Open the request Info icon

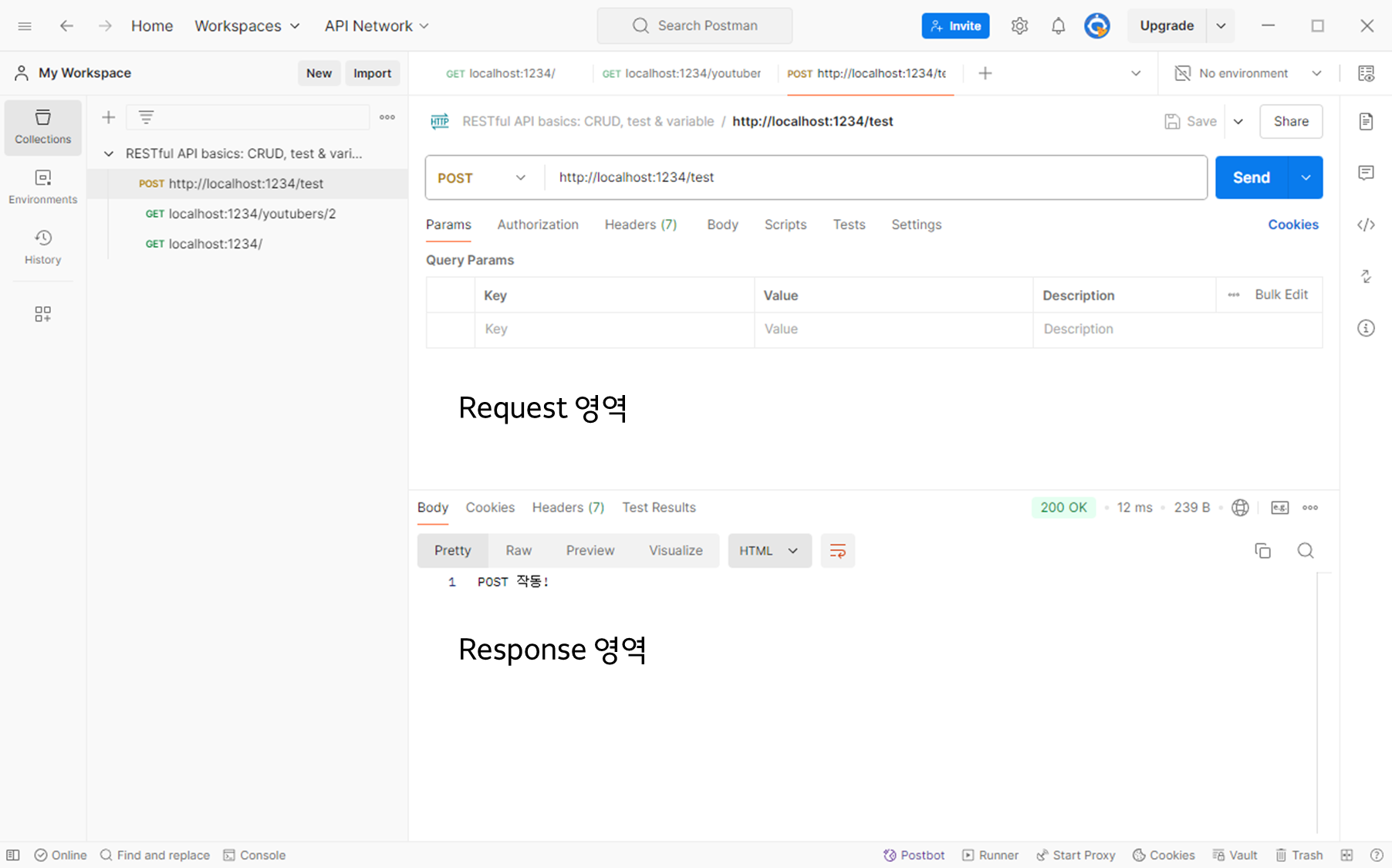[x=1366, y=329]
